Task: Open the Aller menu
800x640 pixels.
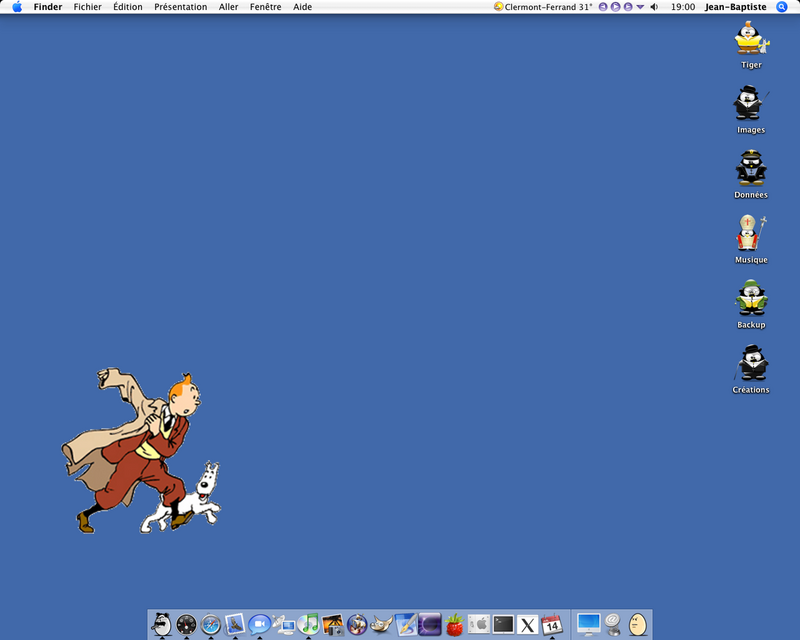Action: tap(229, 7)
